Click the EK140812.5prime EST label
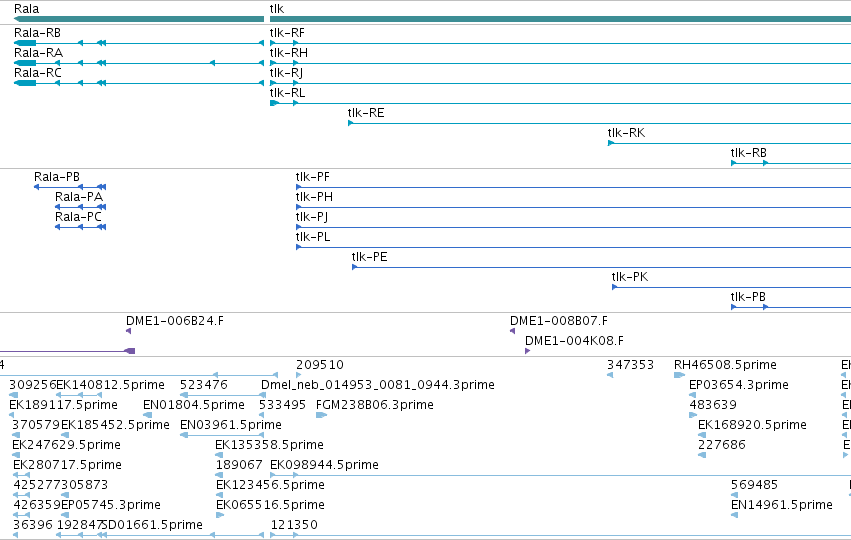 click(111, 386)
